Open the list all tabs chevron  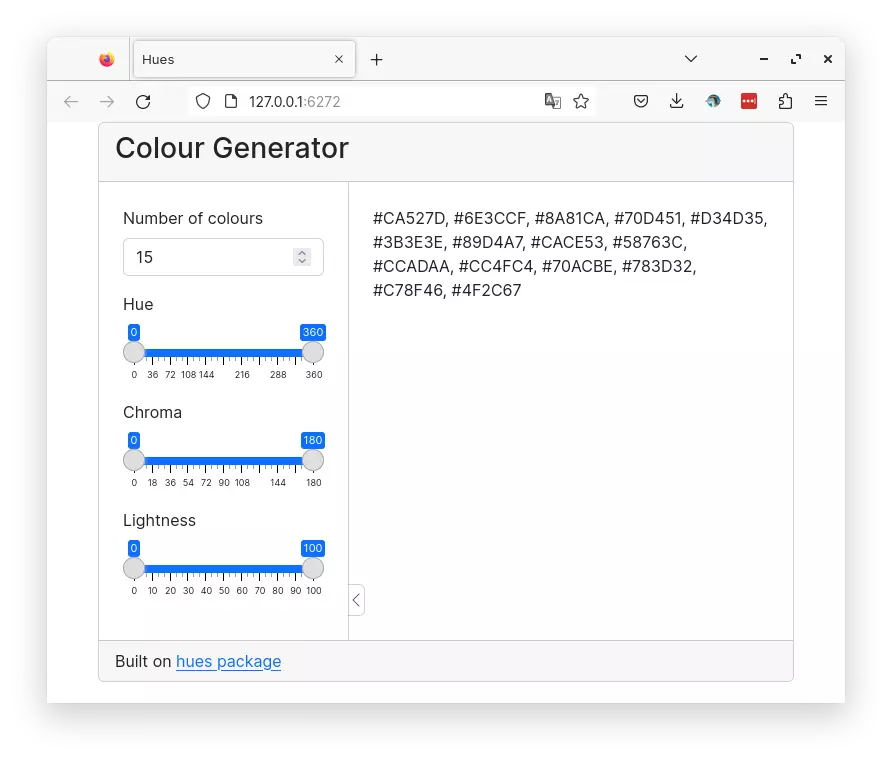point(691,59)
